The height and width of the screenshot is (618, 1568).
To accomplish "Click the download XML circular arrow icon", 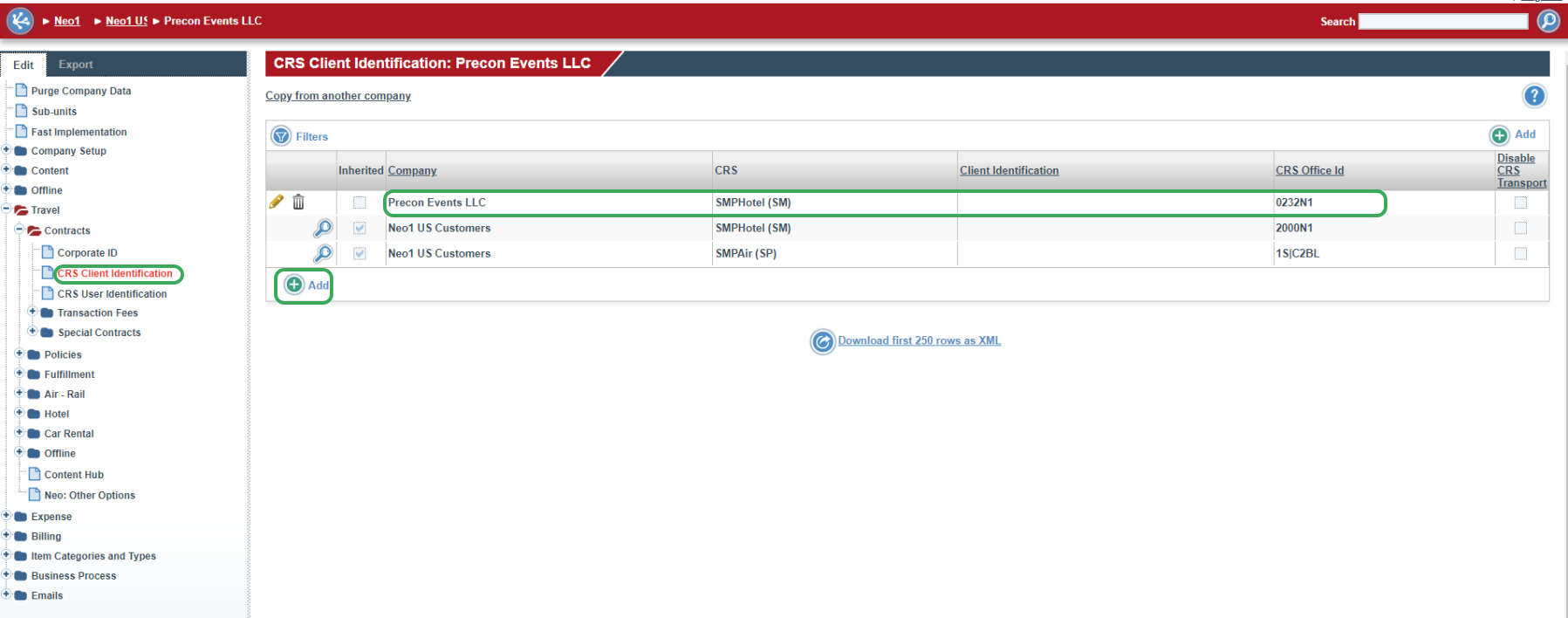I will [x=822, y=341].
